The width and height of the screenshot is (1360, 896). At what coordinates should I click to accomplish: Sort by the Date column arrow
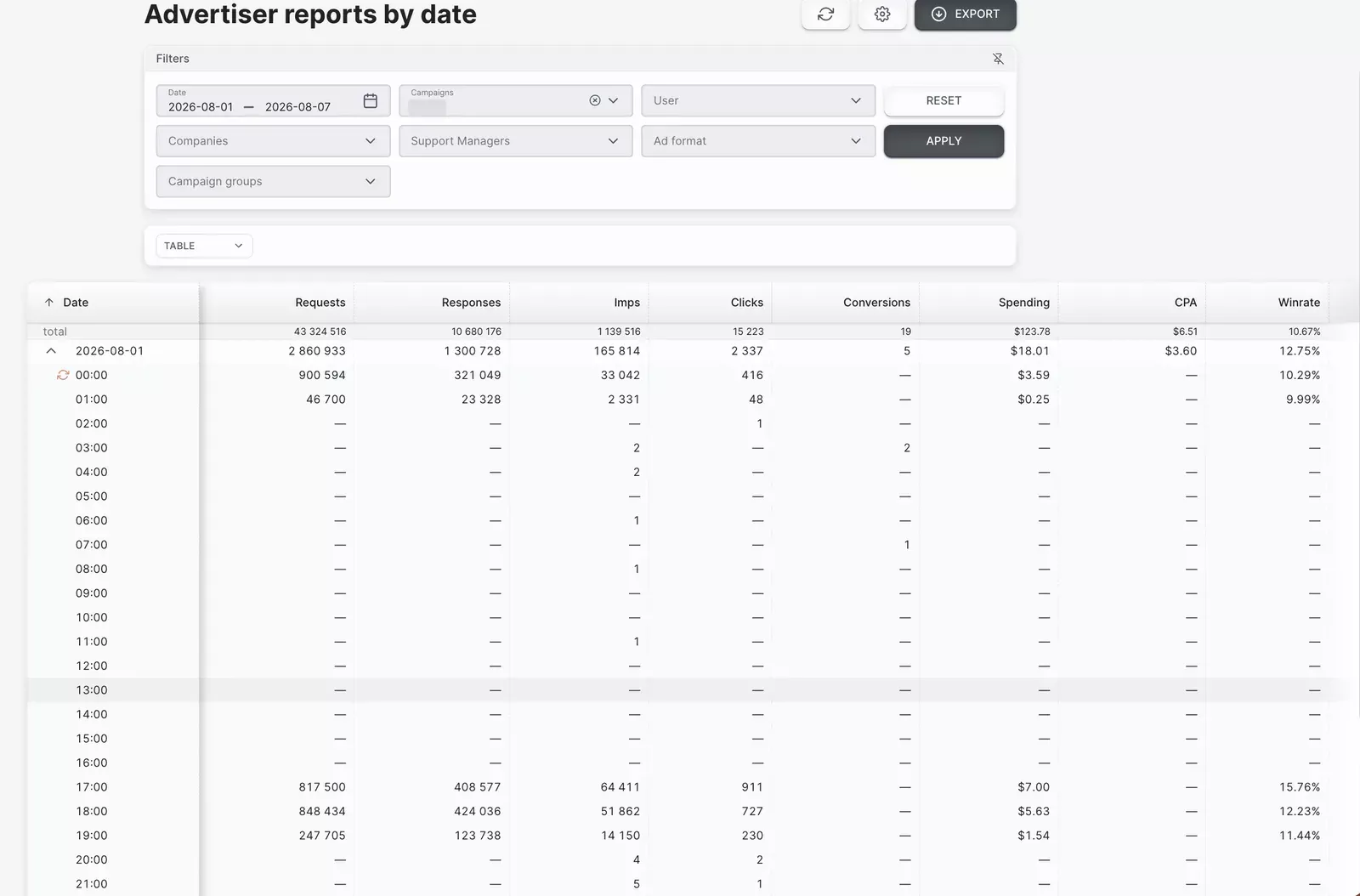pos(49,303)
